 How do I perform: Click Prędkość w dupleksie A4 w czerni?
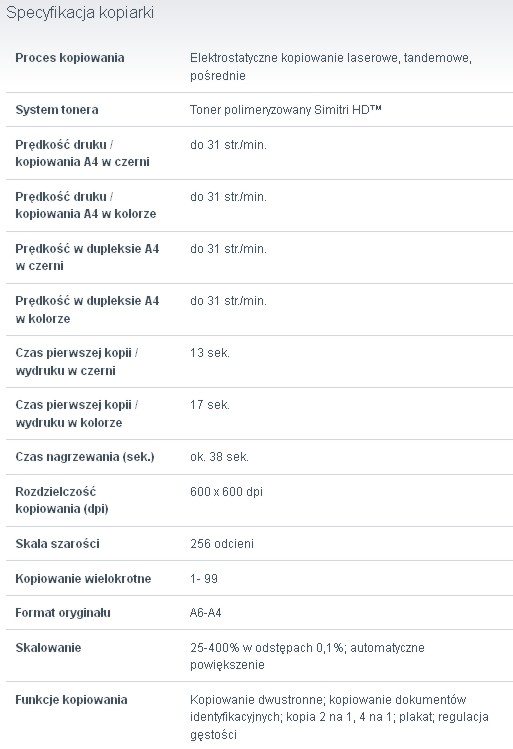[87, 257]
